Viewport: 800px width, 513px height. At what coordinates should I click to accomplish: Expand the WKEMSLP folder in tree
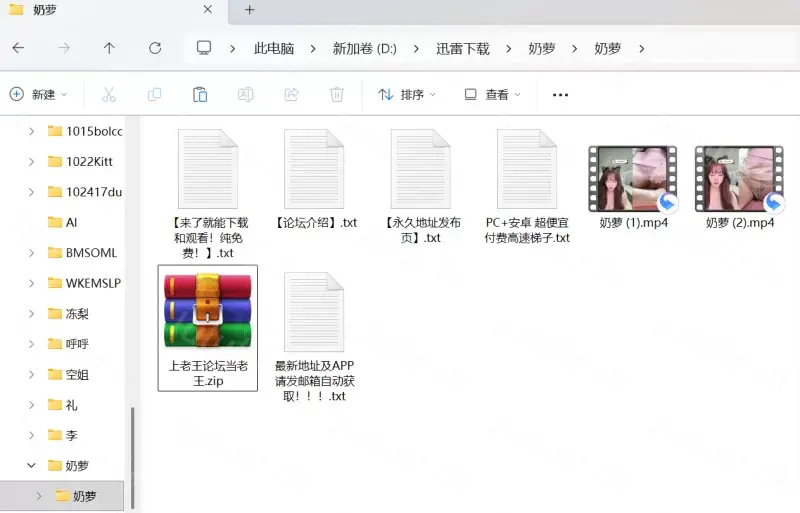[x=31, y=283]
